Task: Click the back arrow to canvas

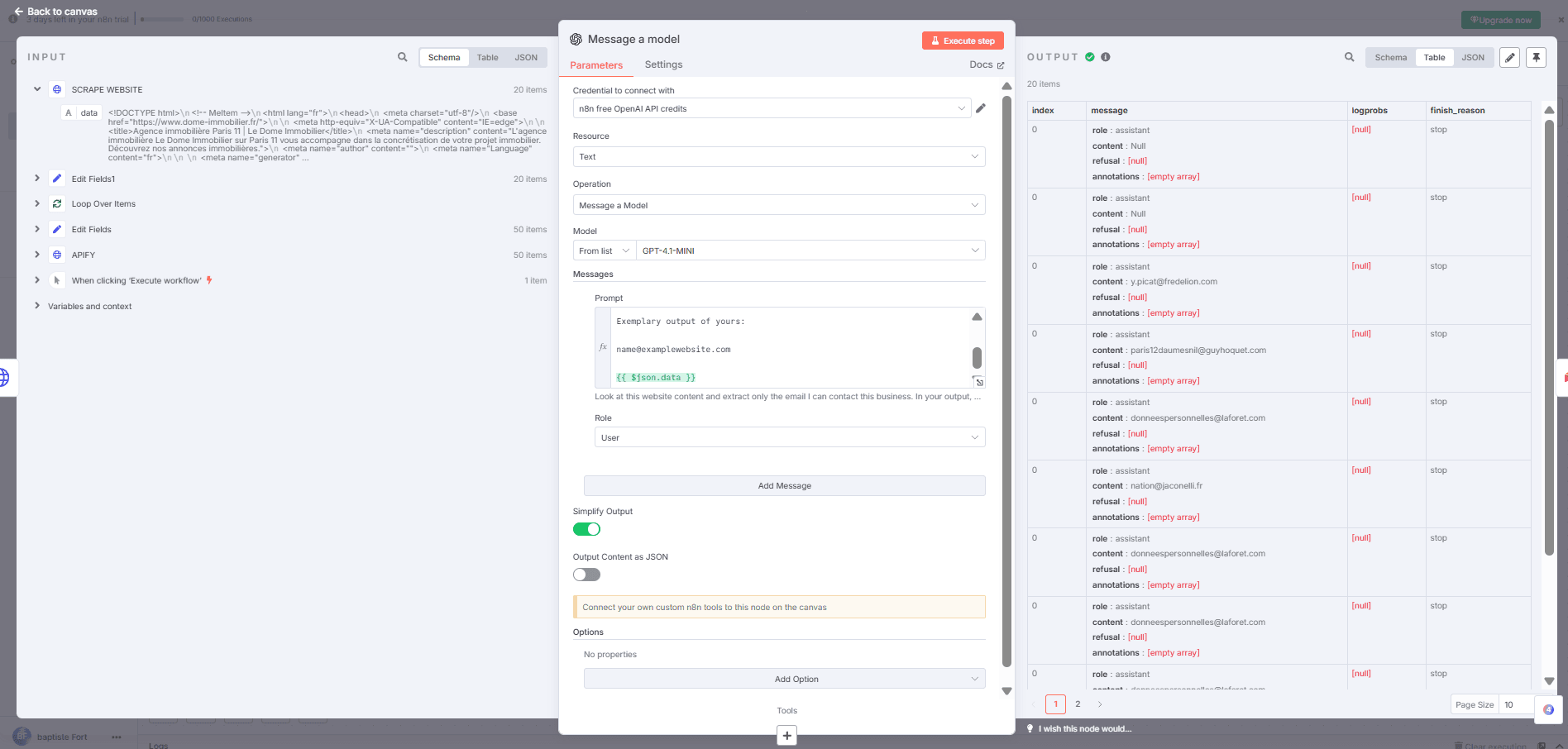Action: (x=18, y=12)
